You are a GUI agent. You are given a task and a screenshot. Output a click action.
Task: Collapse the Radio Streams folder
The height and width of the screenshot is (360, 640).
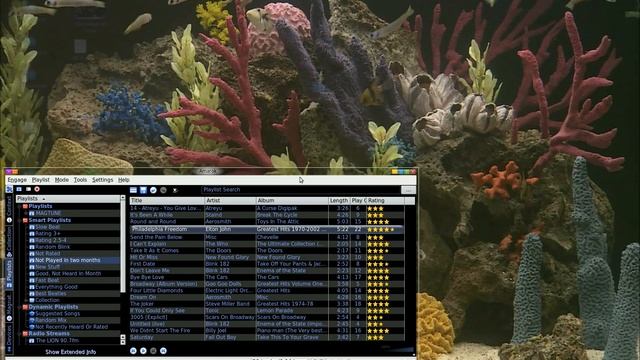point(19,333)
